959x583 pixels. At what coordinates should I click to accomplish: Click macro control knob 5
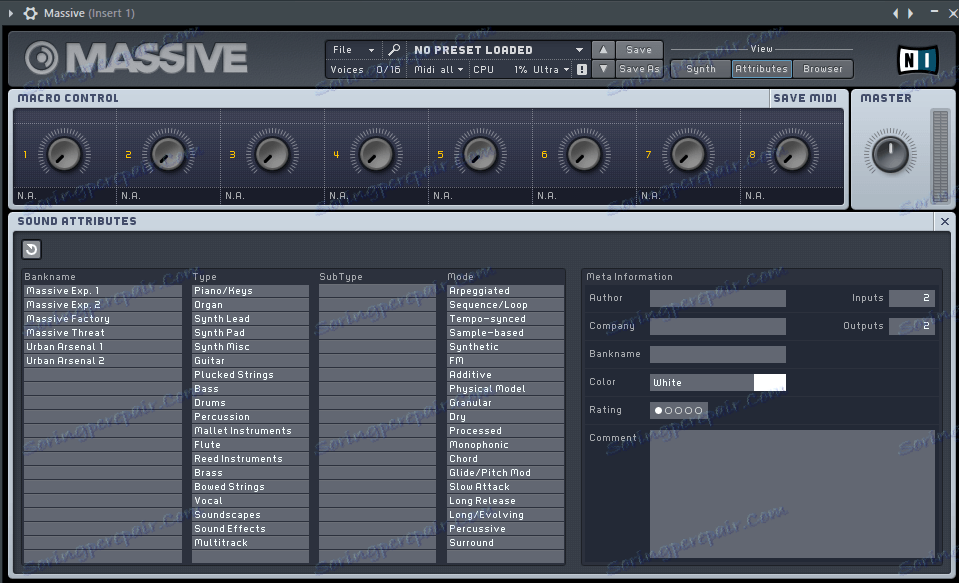480,154
